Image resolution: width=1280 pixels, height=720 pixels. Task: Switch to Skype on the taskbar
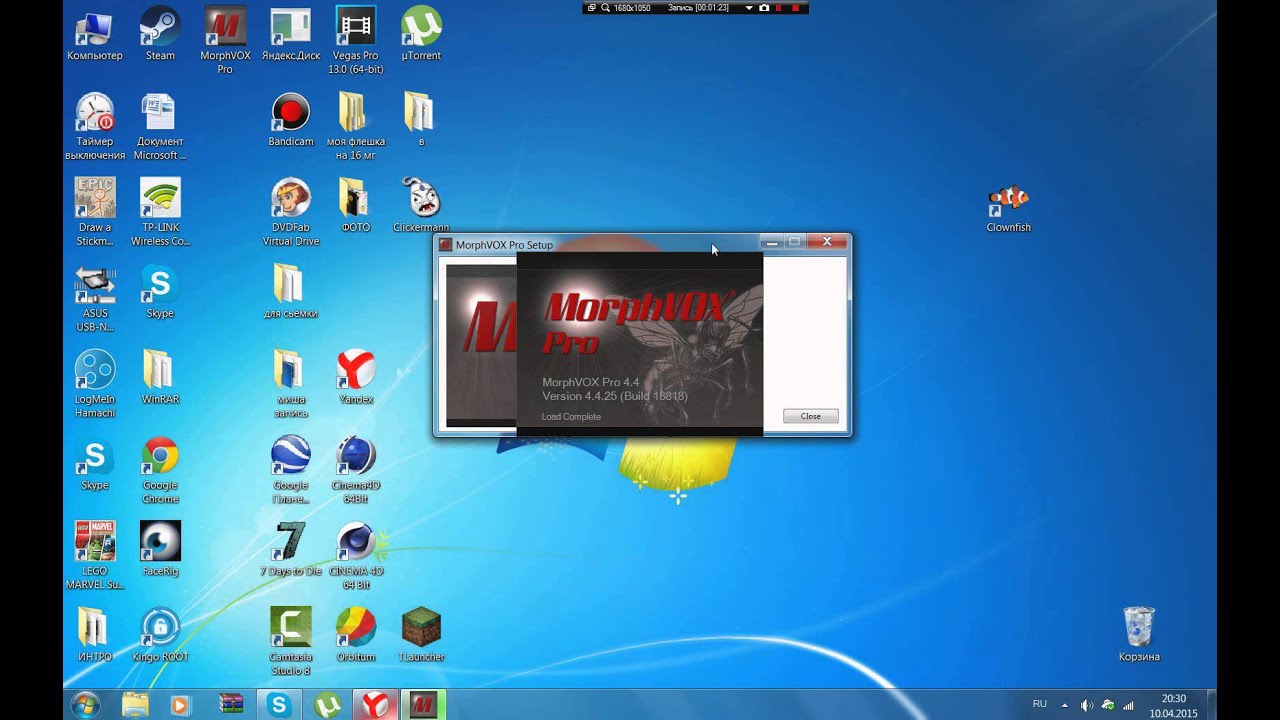point(280,705)
